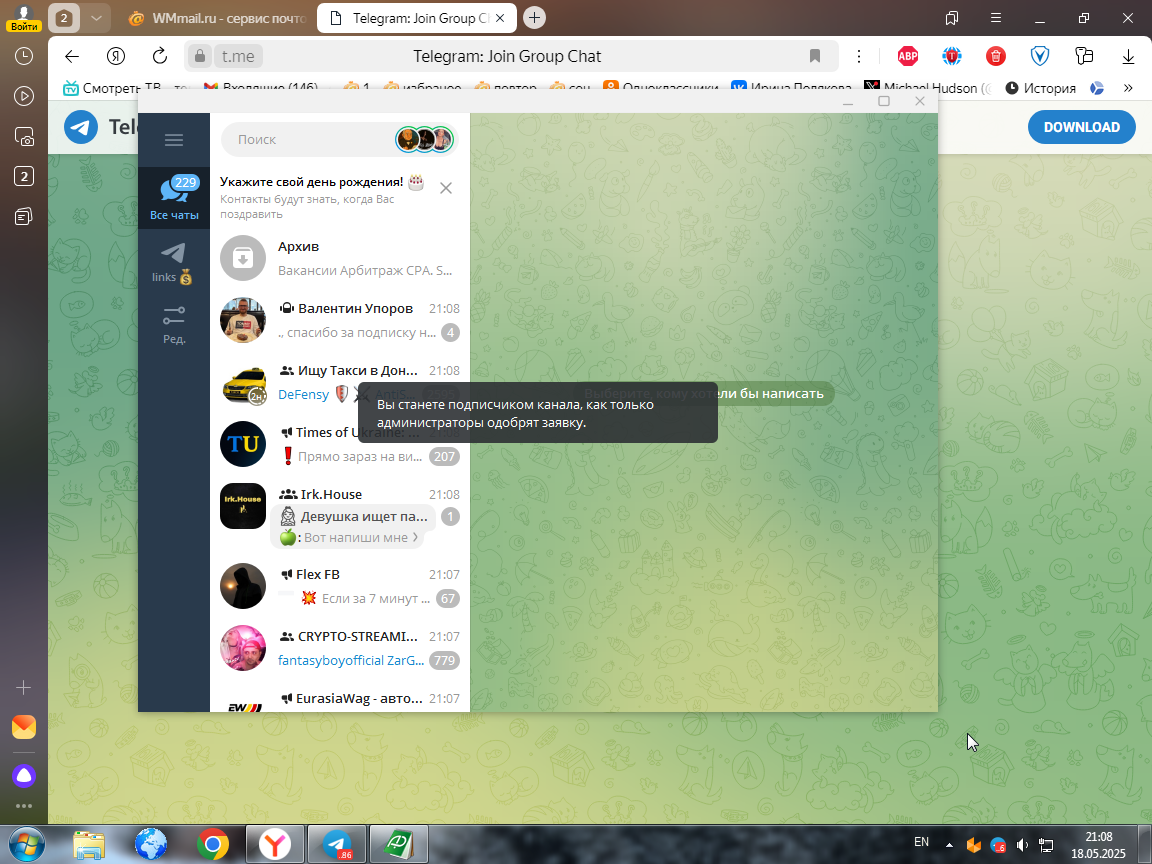Close the Telegram: Join Group Chat tab

(500, 18)
